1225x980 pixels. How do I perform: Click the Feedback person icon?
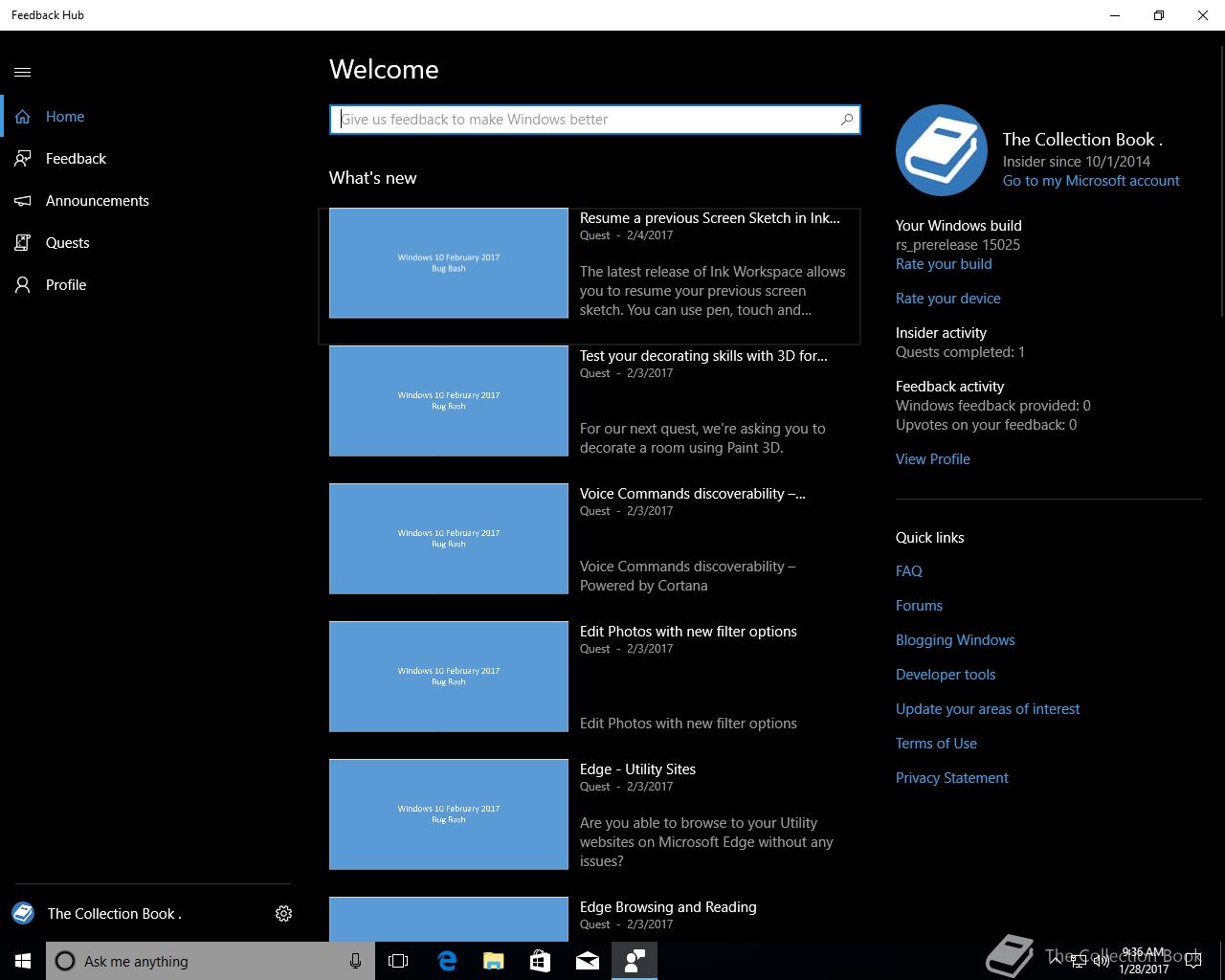point(23,159)
